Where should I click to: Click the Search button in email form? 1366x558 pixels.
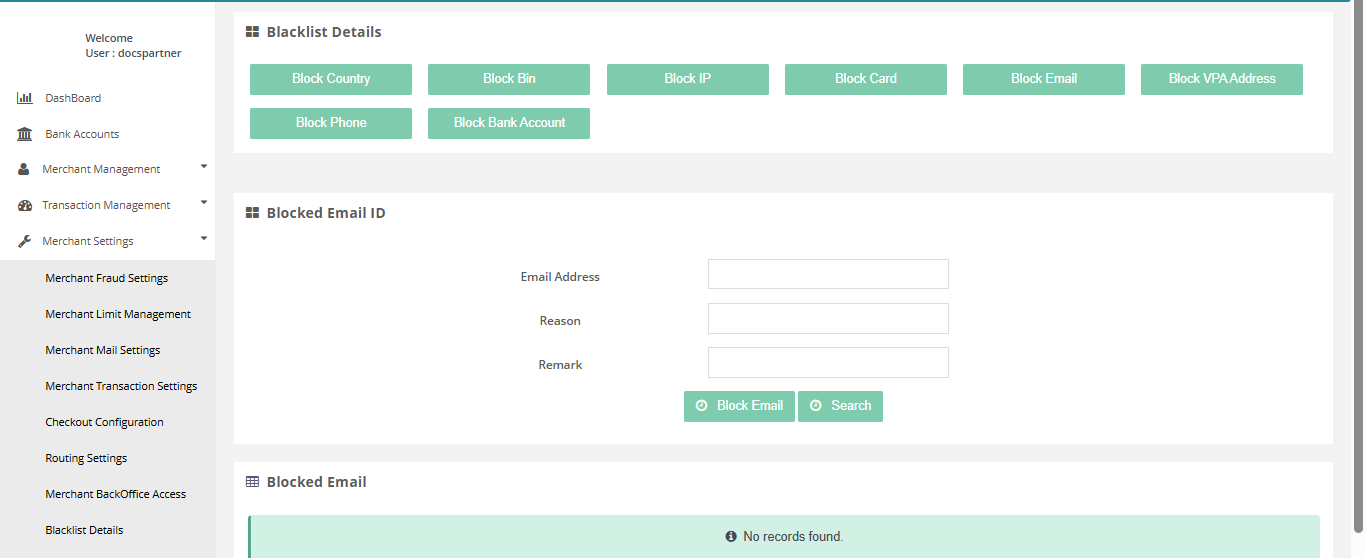click(x=840, y=406)
